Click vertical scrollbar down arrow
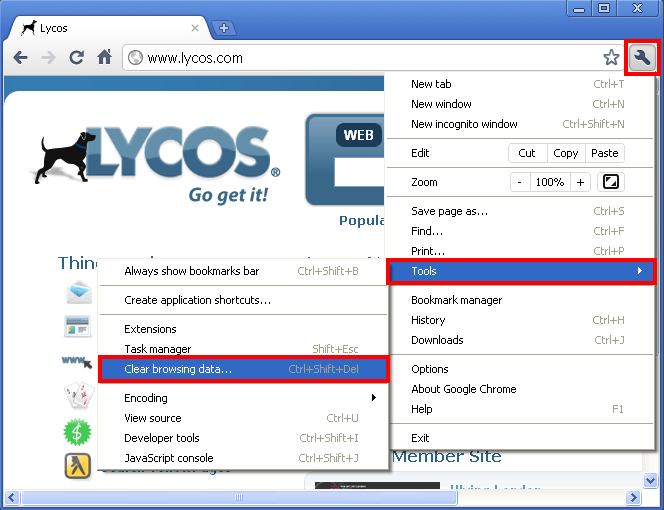 pyautogui.click(x=650, y=481)
